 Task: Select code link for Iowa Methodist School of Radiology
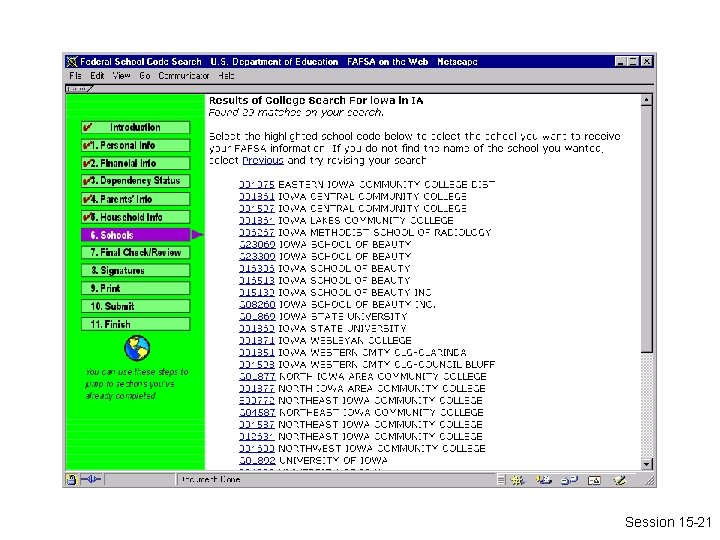[257, 232]
